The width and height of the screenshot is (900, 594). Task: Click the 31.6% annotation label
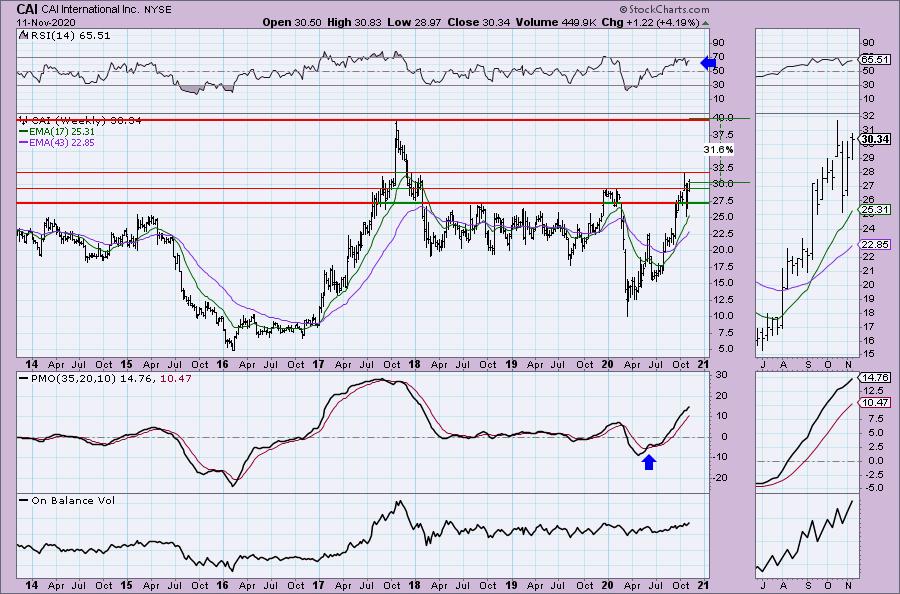719,150
